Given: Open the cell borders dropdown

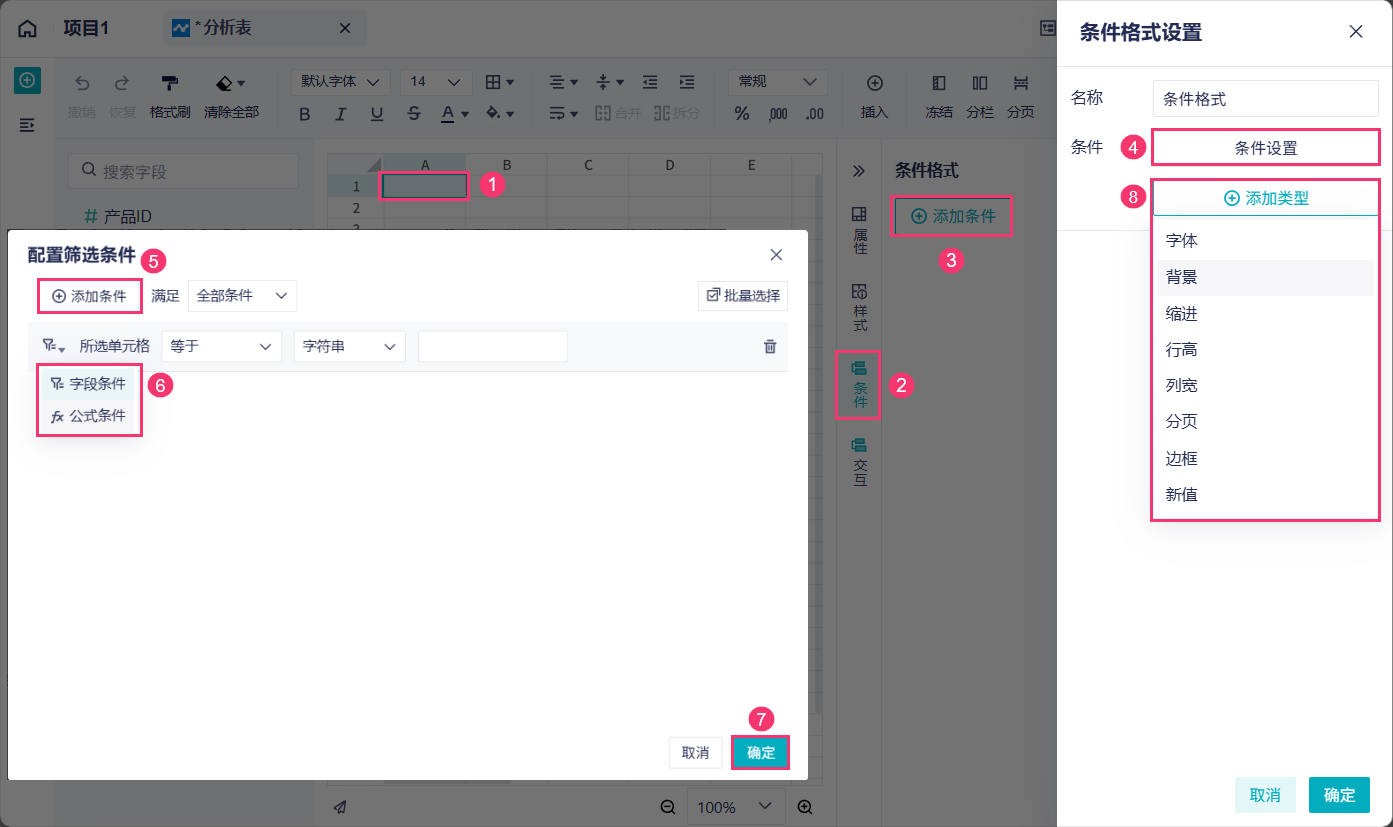Looking at the screenshot, I should (x=499, y=82).
